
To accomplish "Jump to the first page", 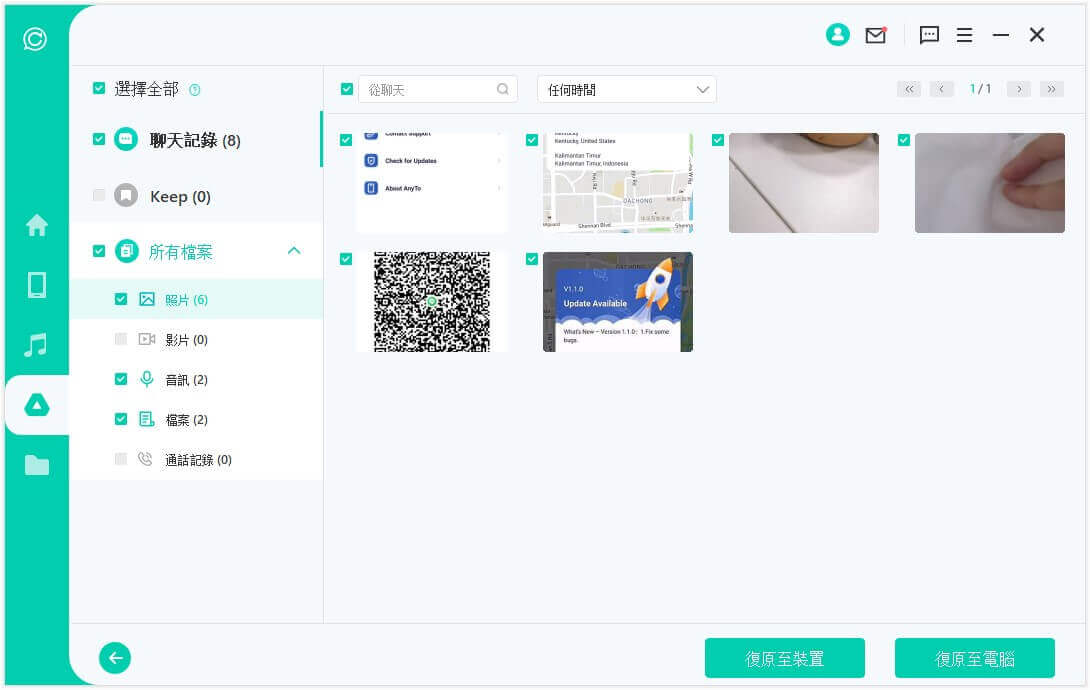I will pyautogui.click(x=909, y=89).
